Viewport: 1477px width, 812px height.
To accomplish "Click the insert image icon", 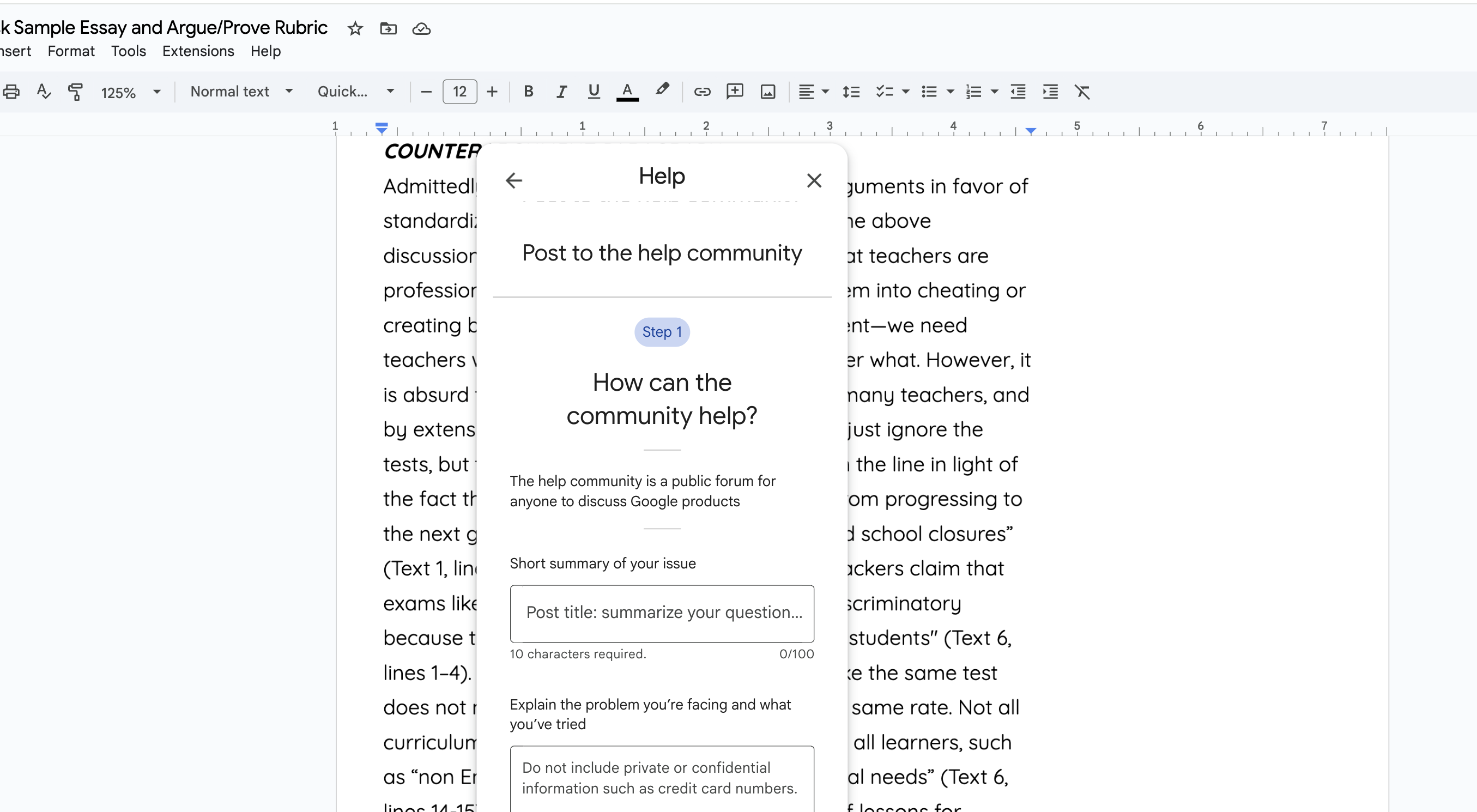I will coord(768,92).
